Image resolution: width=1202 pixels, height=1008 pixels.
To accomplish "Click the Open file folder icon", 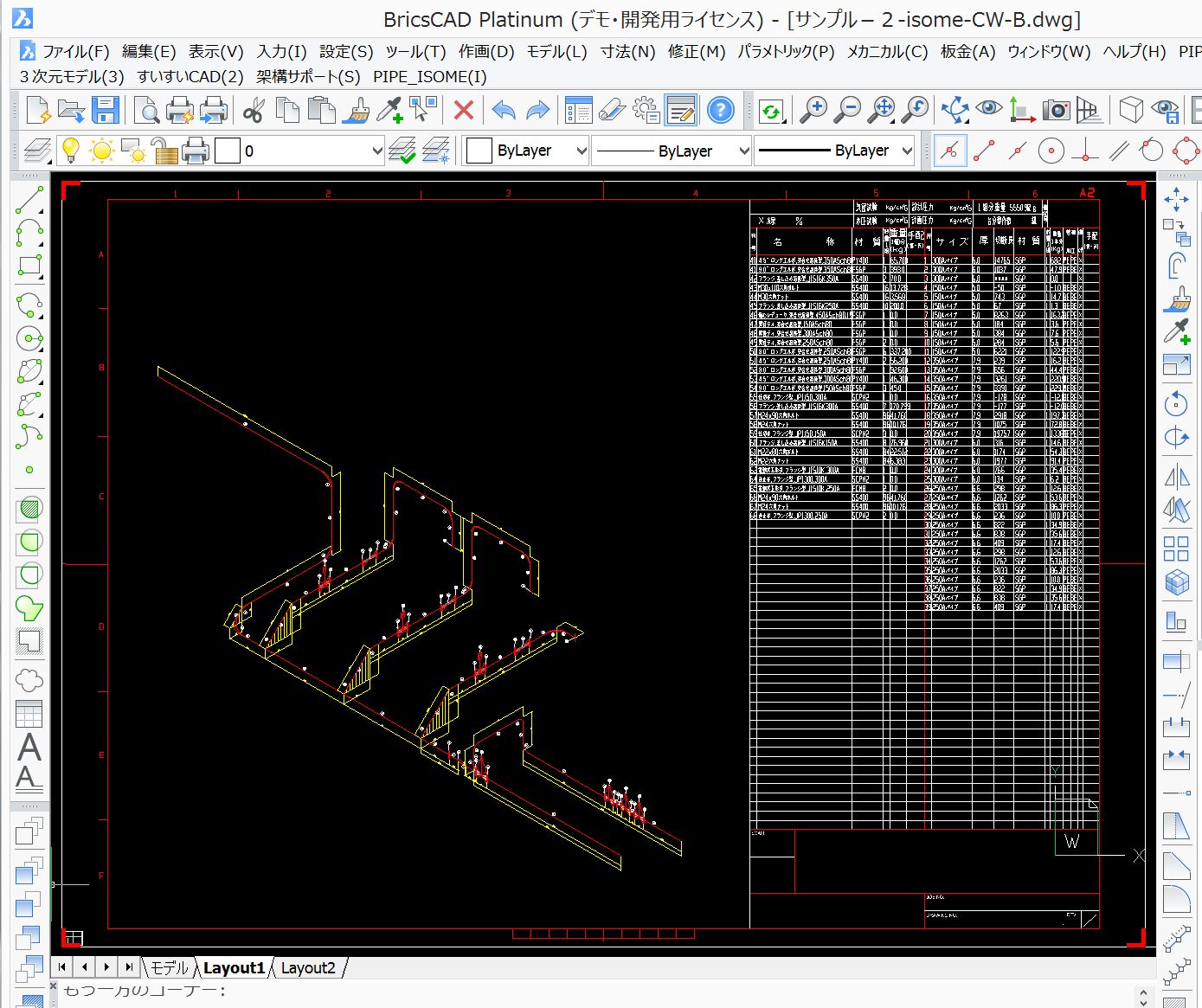I will pos(71,110).
